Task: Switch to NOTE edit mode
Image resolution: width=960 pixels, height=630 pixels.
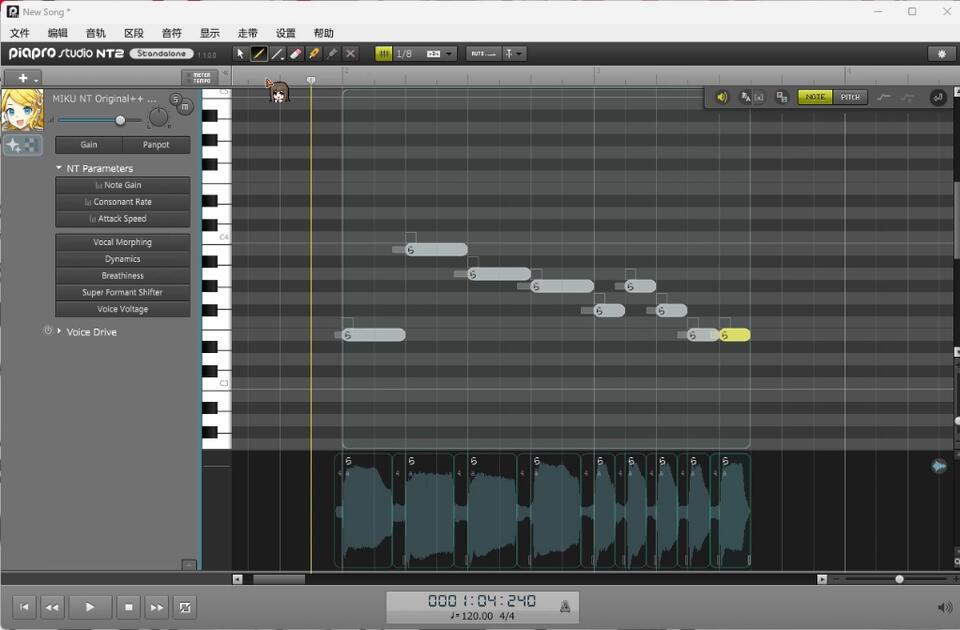Action: click(x=815, y=97)
